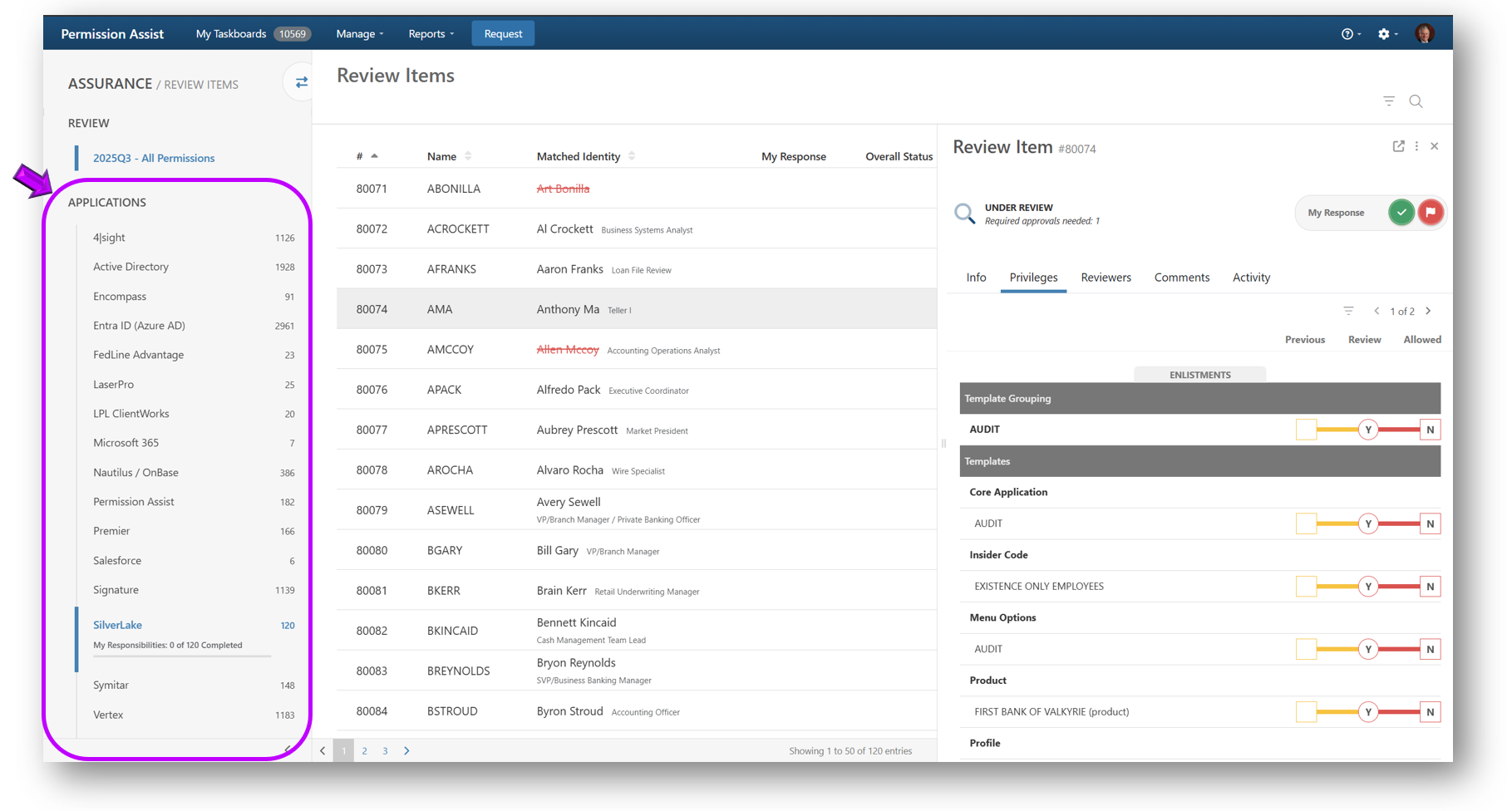
Task: Click the red flag response button
Action: [x=1431, y=213]
